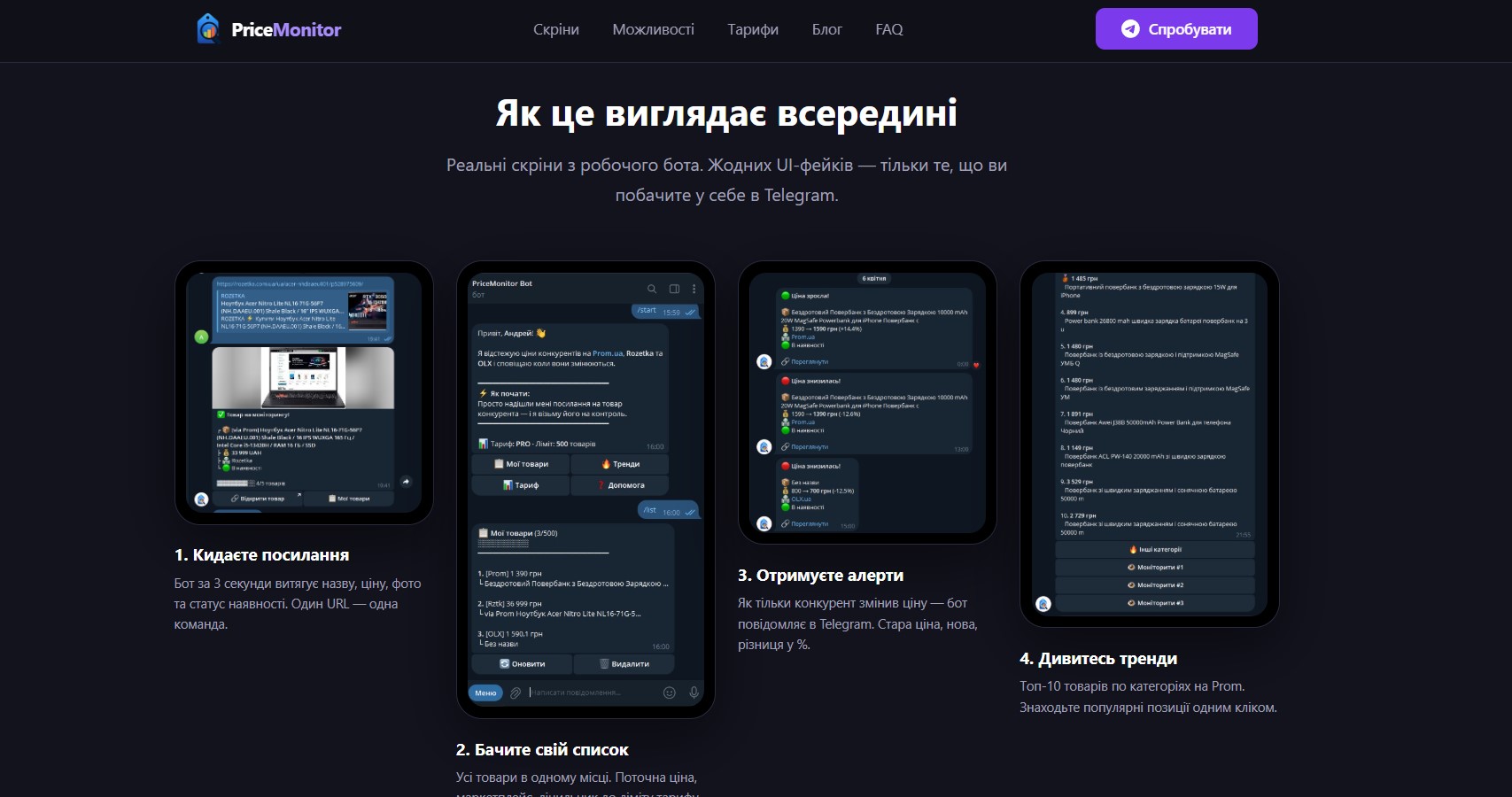Click the /start message bubble

pyautogui.click(x=666, y=311)
